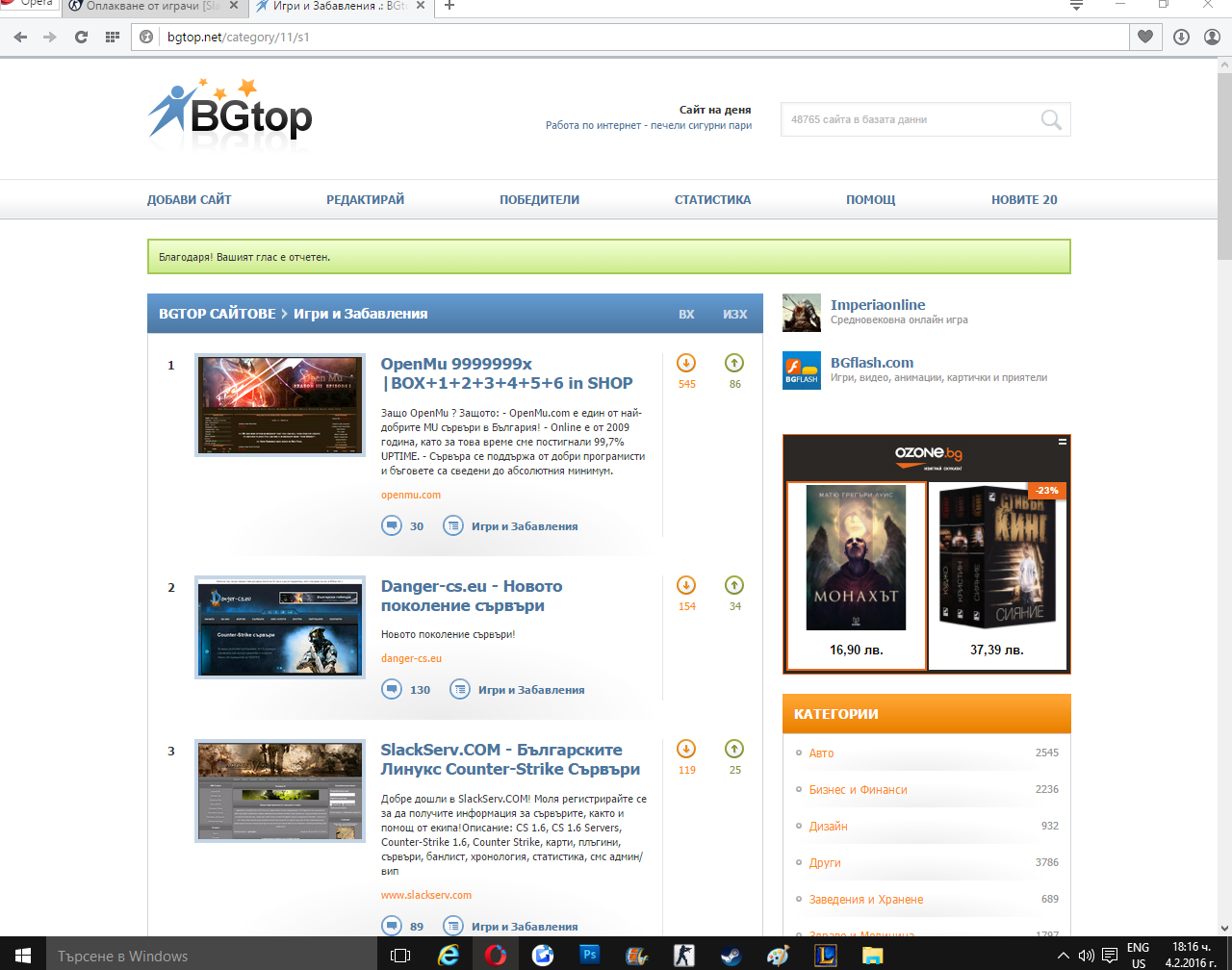Click the Danger-cs.eu incoming arrow icon

click(686, 585)
